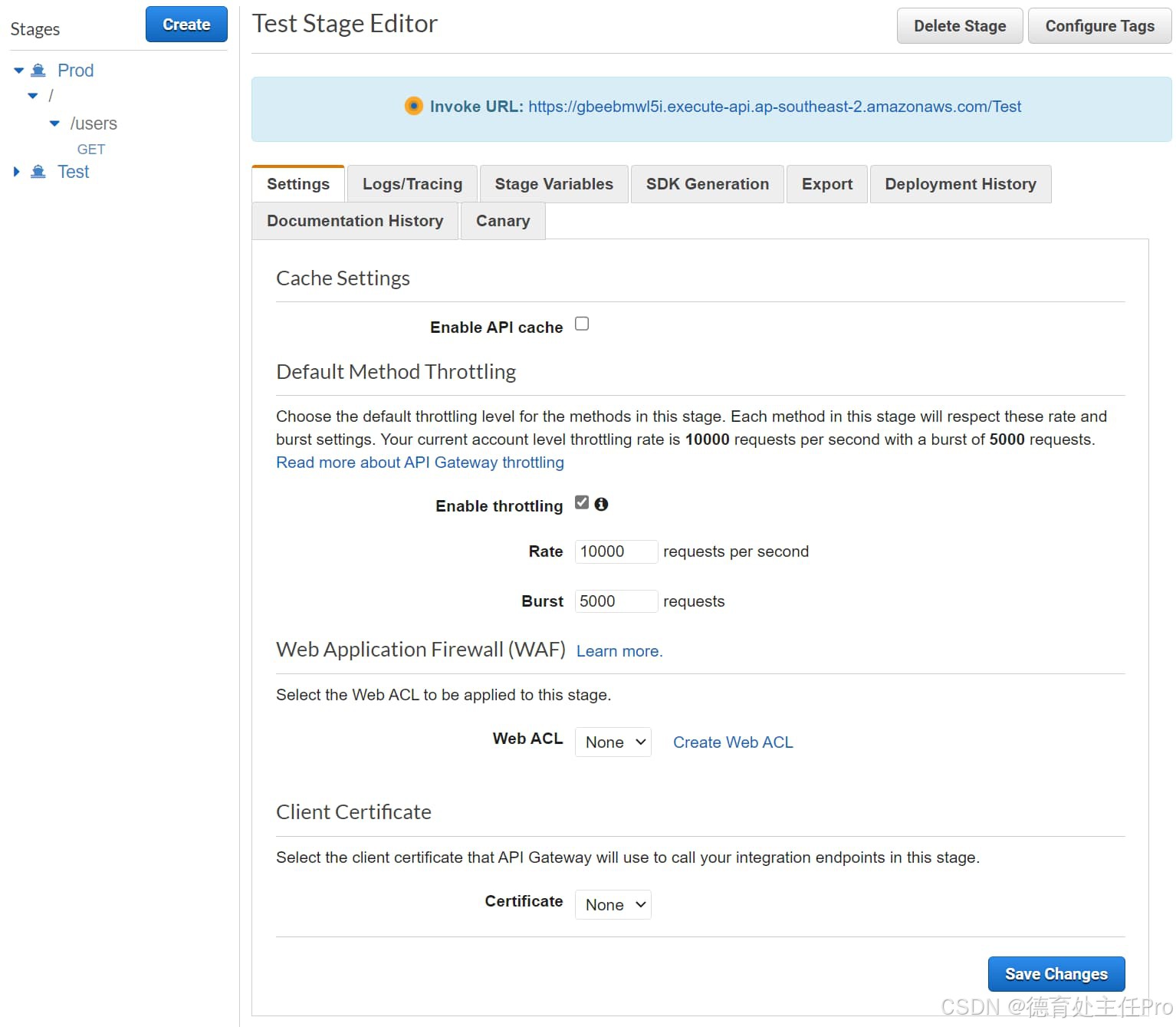The width and height of the screenshot is (1176, 1027).
Task: Click the Burst input field
Action: [616, 601]
